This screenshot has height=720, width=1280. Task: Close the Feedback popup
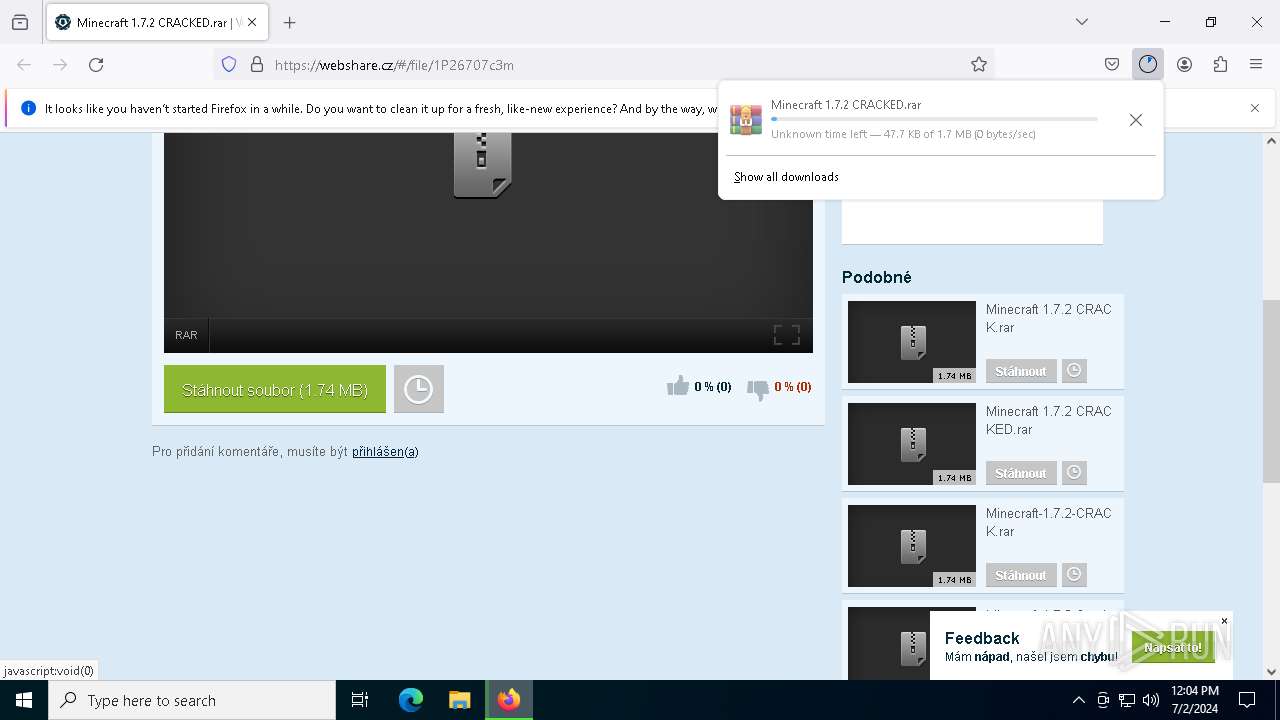pyautogui.click(x=1224, y=621)
